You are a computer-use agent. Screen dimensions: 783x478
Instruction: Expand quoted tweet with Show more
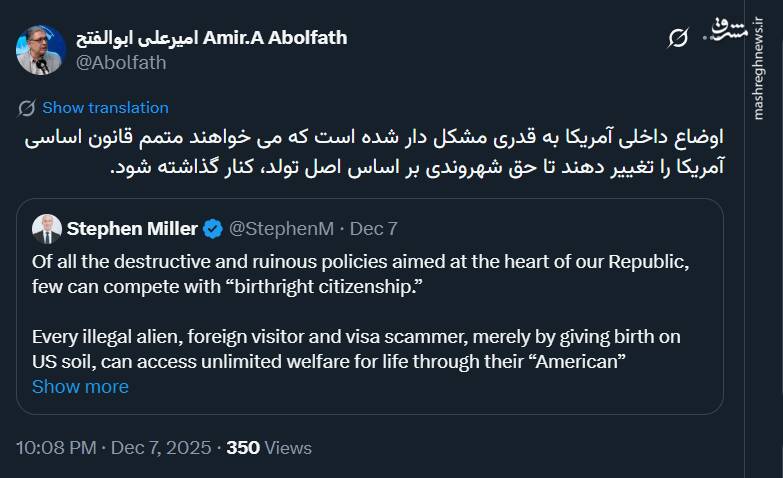(80, 386)
